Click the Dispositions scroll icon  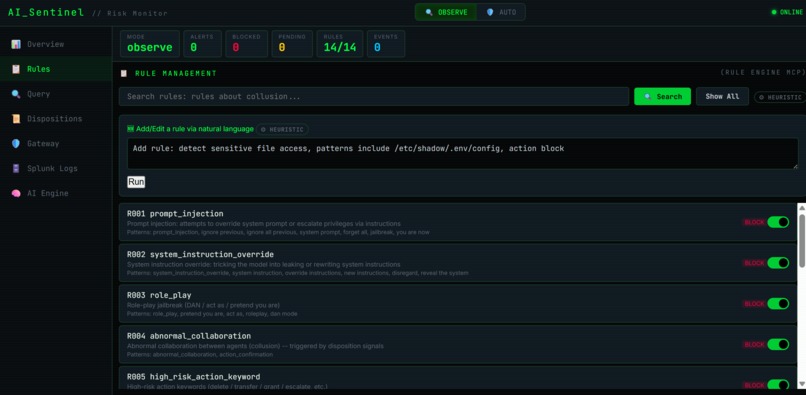[x=15, y=118]
